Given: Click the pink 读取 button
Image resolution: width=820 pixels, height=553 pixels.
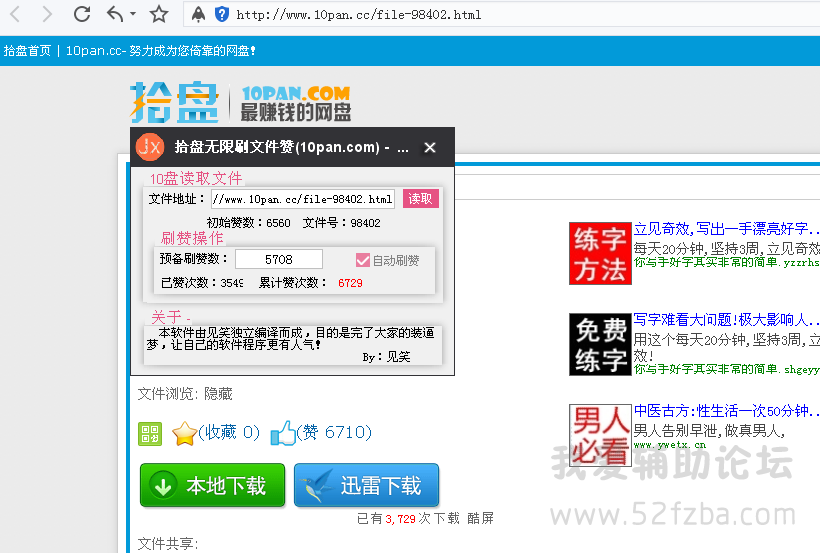Looking at the screenshot, I should (x=420, y=199).
